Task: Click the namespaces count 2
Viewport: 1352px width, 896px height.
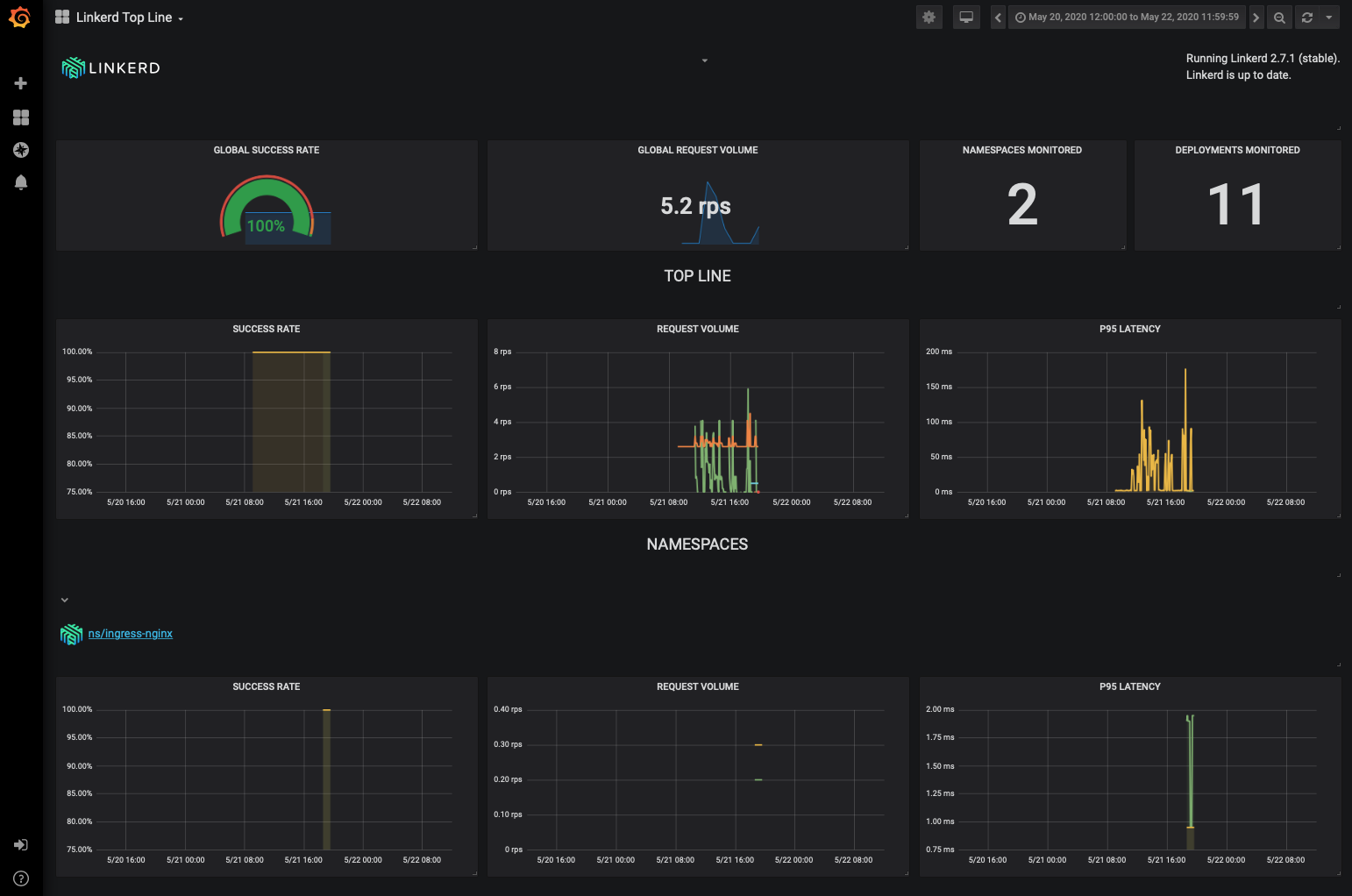Action: pos(1022,204)
